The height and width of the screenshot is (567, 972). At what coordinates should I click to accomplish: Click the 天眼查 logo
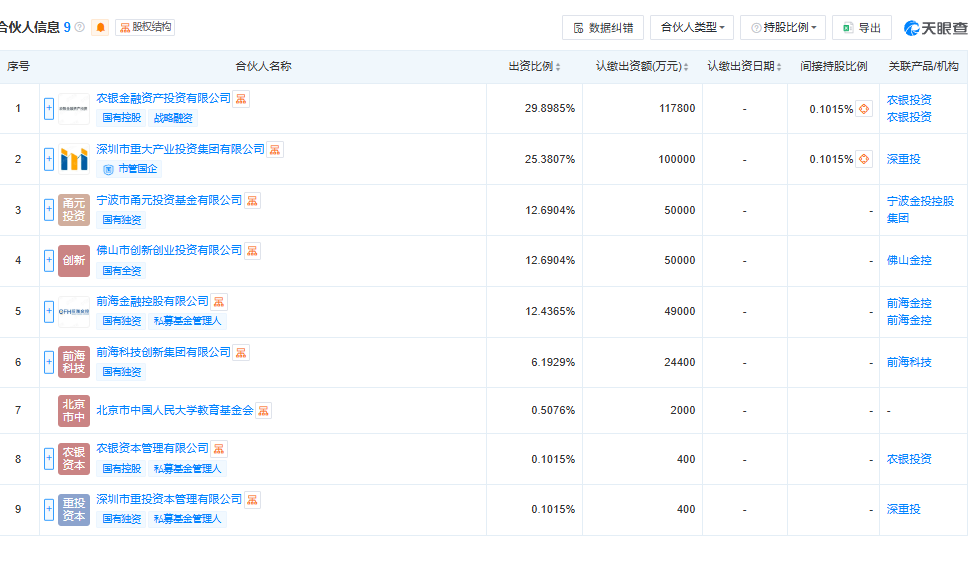coord(935,28)
